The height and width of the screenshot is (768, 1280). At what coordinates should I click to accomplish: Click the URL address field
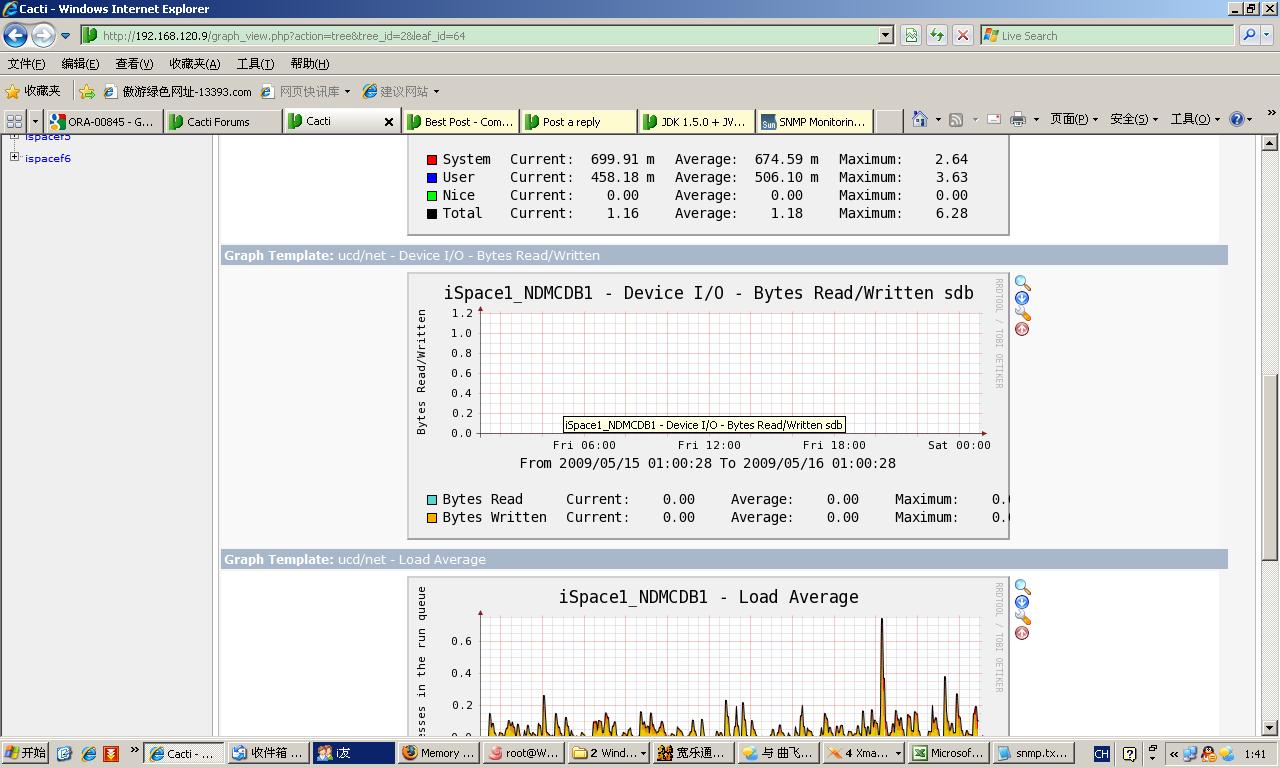[478, 35]
